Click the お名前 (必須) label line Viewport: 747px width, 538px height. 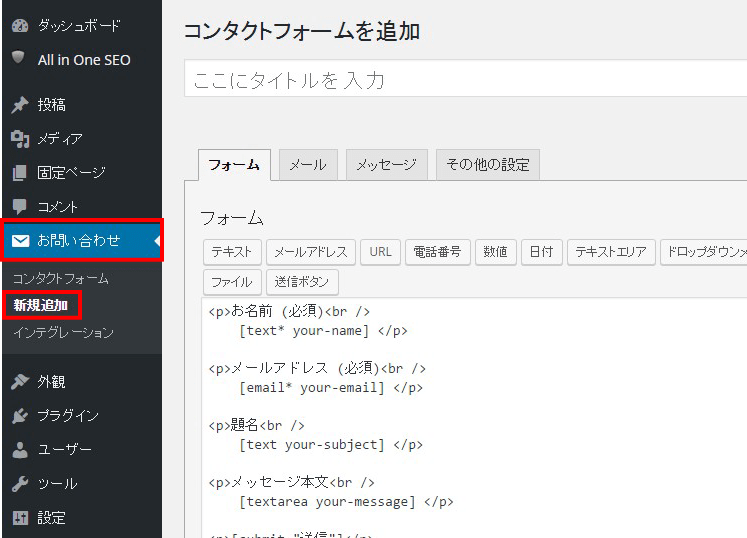[289, 312]
